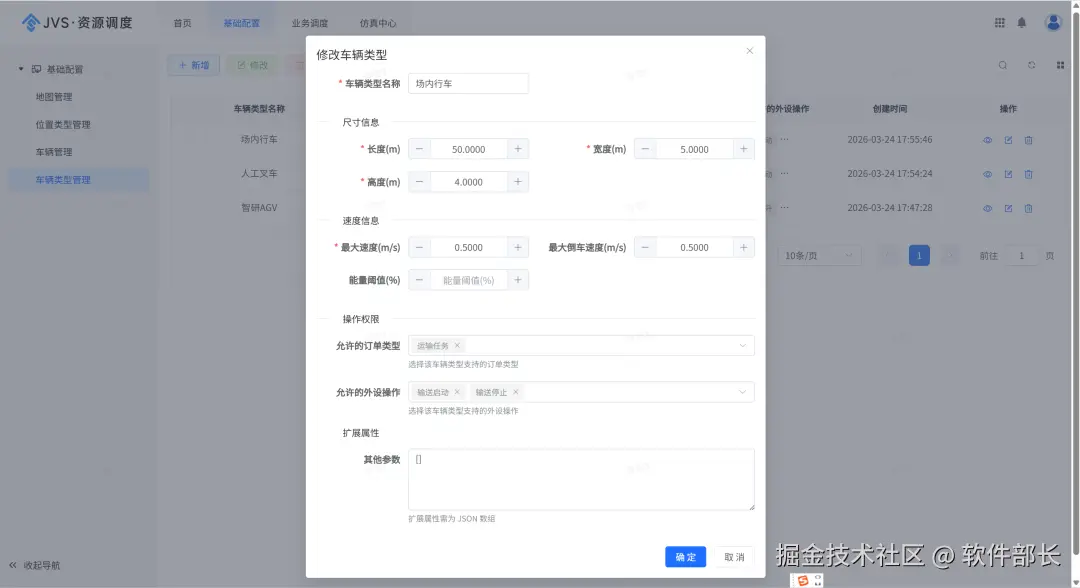The height and width of the screenshot is (588, 1080).
Task: View 人工叉车 details via eye icon
Action: pyautogui.click(x=987, y=173)
